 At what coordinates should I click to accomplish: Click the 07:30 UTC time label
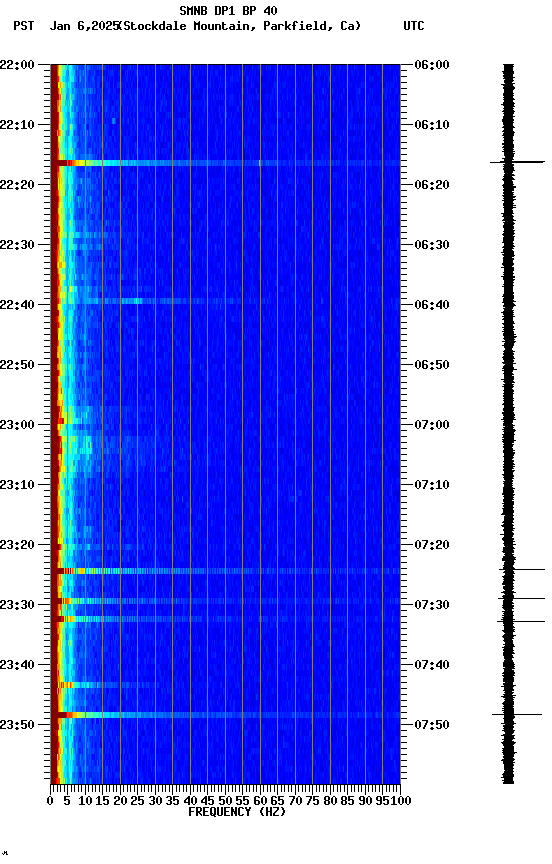[431, 605]
